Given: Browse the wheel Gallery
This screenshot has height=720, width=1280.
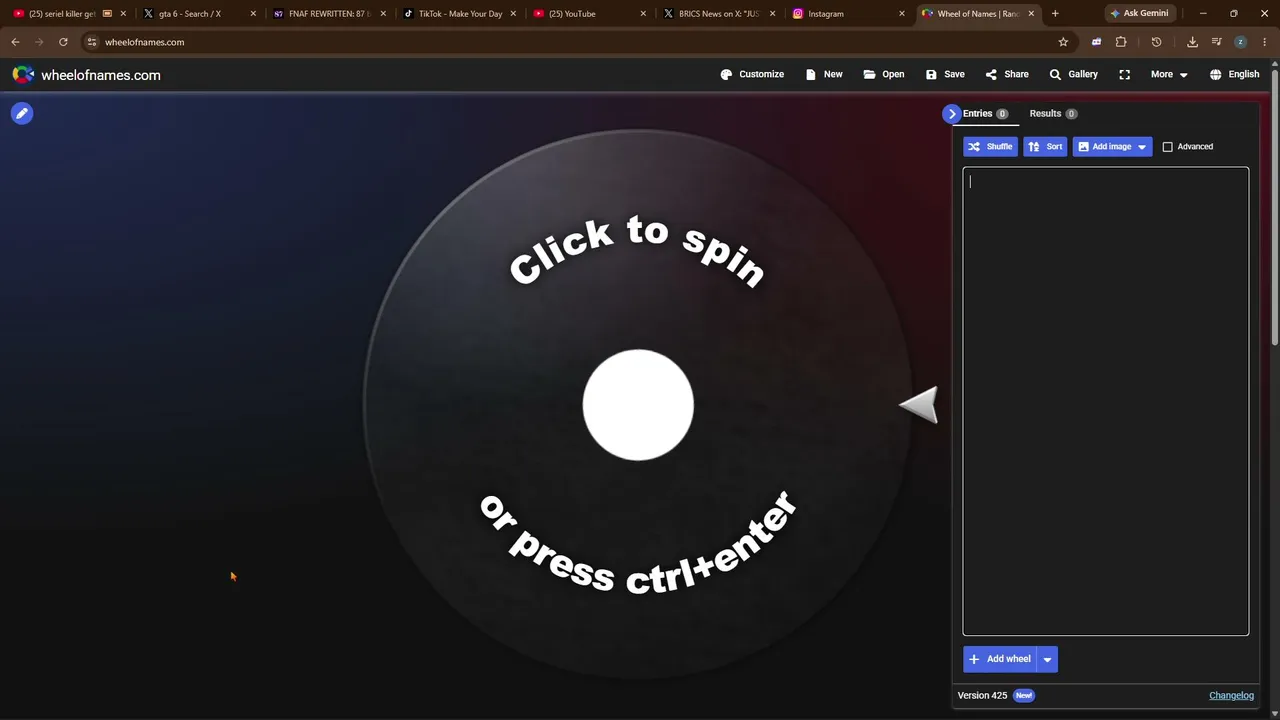Looking at the screenshot, I should tap(1073, 74).
